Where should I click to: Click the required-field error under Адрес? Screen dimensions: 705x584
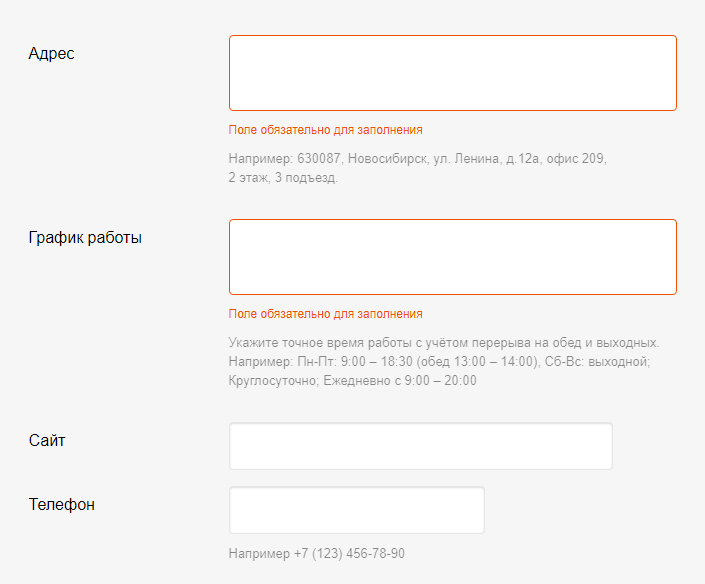[325, 130]
